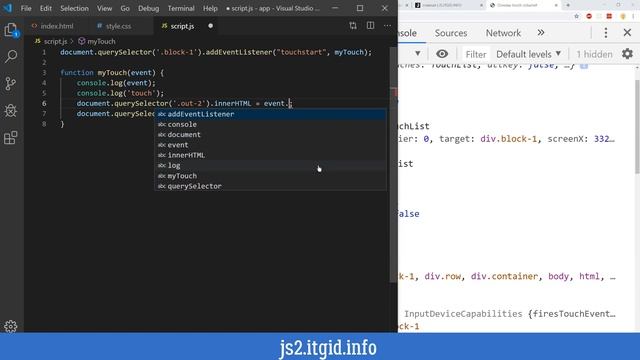
Task: Click the console Filter input field
Action: tap(476, 54)
